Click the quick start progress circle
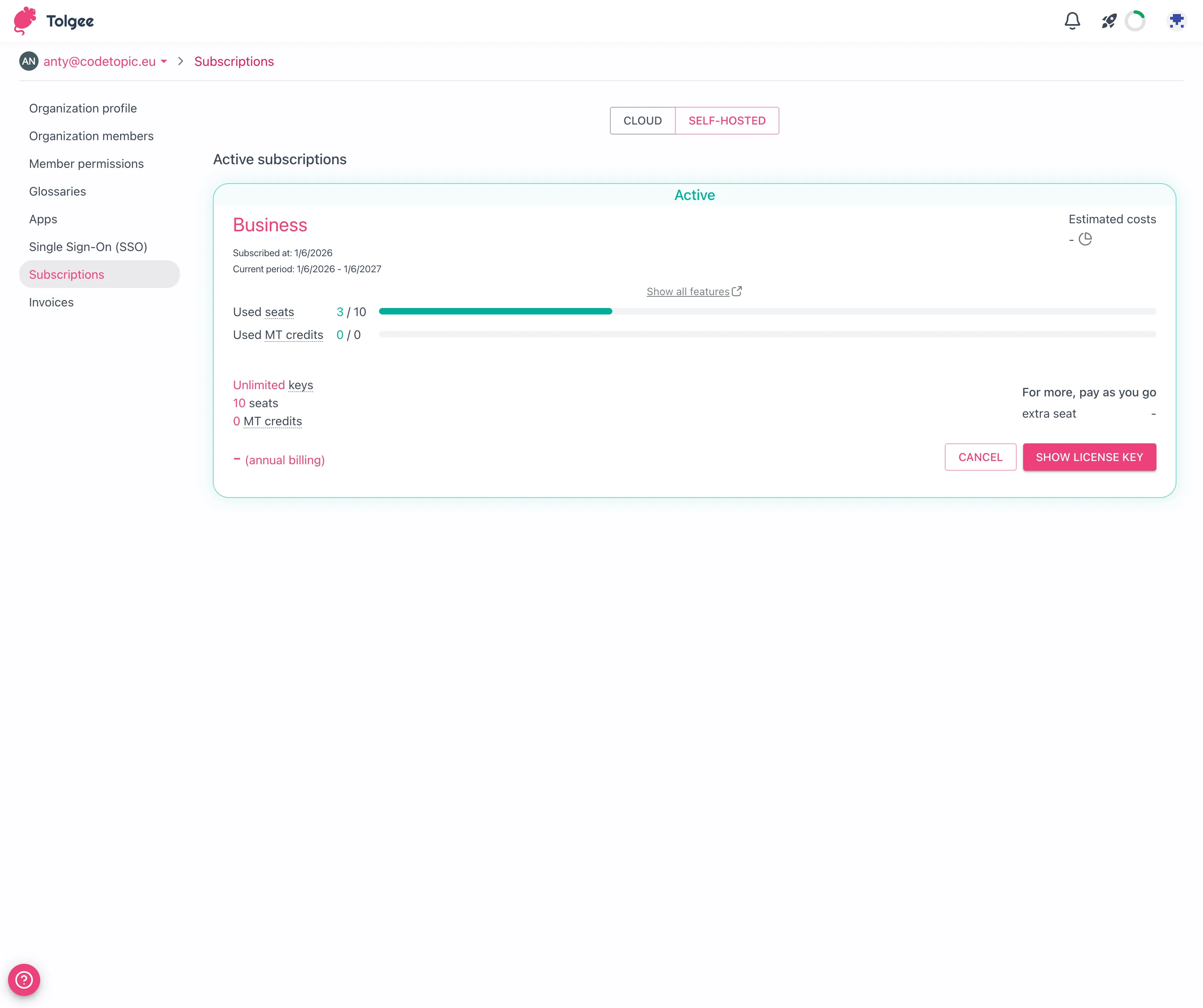The image size is (1203, 1008). click(1135, 21)
